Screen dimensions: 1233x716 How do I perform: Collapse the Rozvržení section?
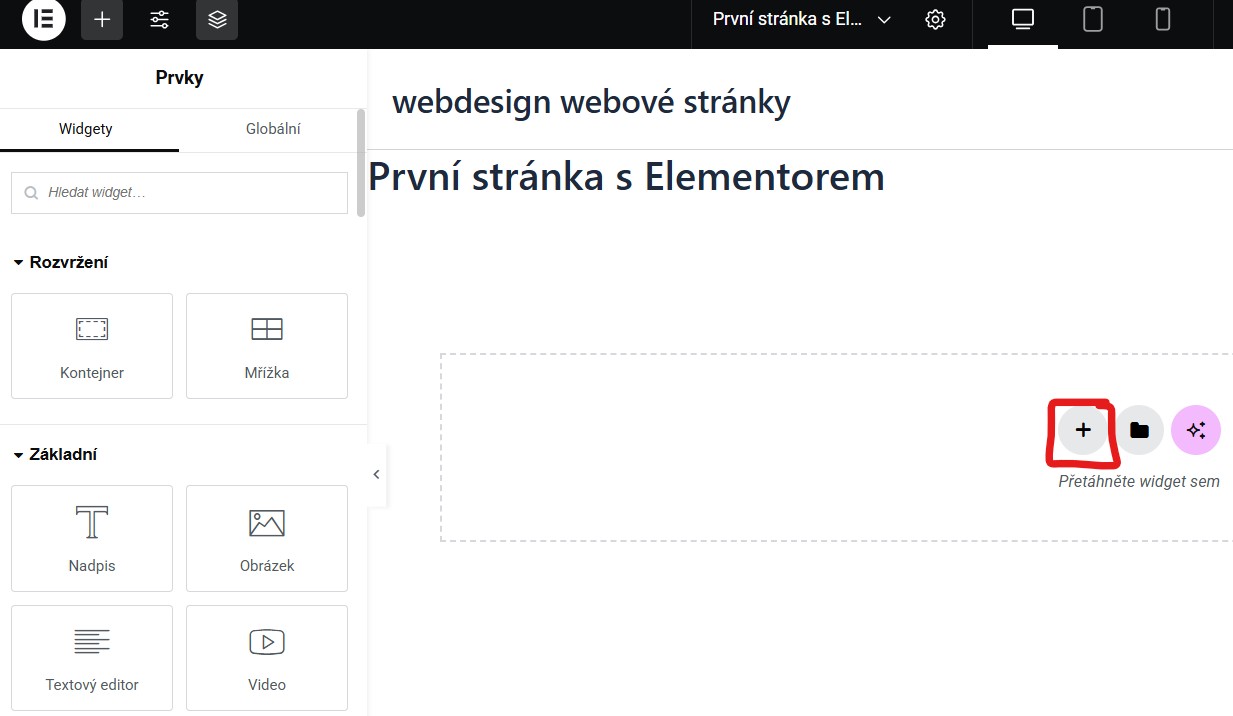click(x=61, y=262)
